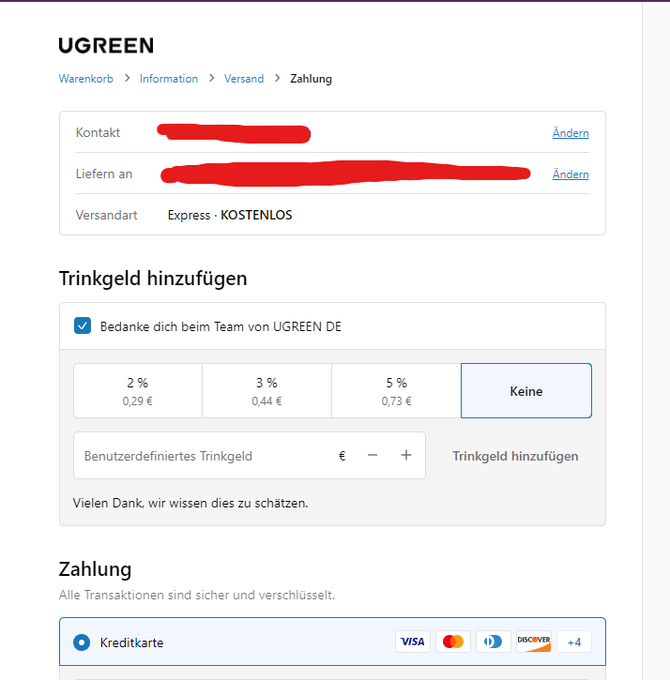Click Ändern next to Kontakt
670x680 pixels.
coord(570,133)
